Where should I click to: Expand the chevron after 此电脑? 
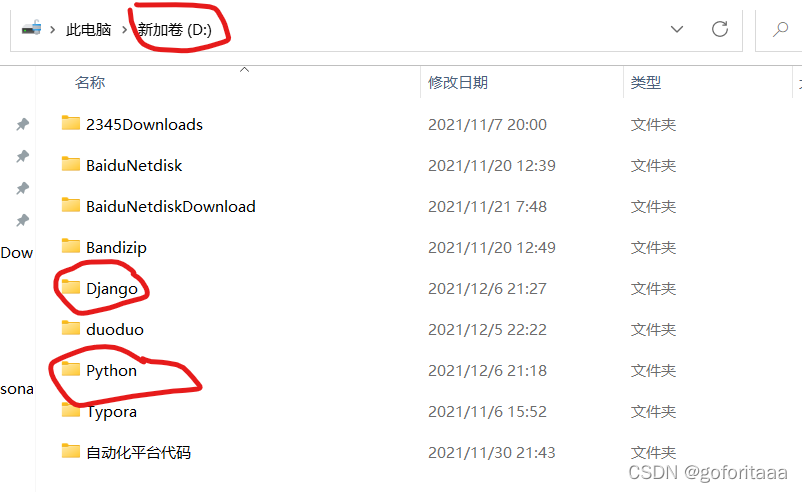[x=124, y=30]
